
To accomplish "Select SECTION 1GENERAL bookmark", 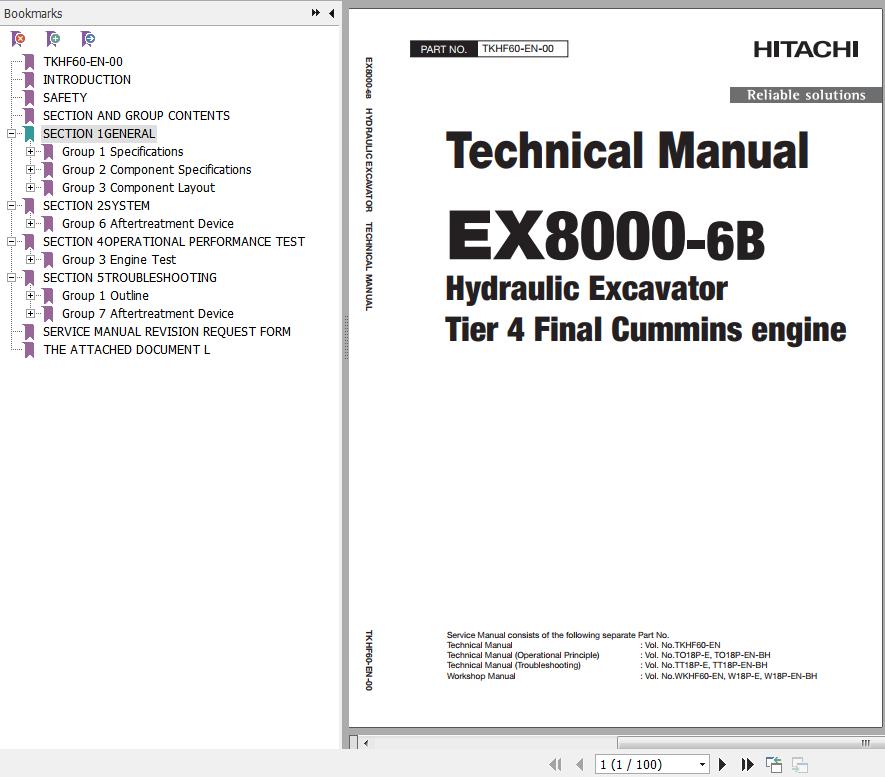I will pos(99,134).
